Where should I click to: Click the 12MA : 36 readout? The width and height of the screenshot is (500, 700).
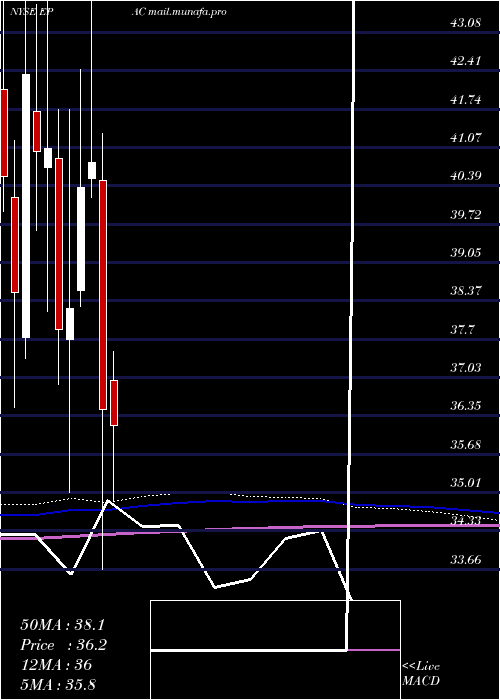56,665
